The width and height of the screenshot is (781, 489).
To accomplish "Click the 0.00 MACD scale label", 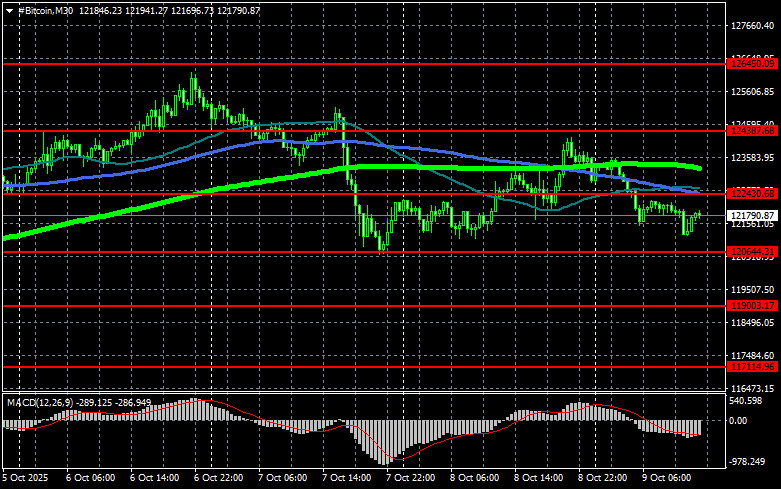I will (x=738, y=421).
